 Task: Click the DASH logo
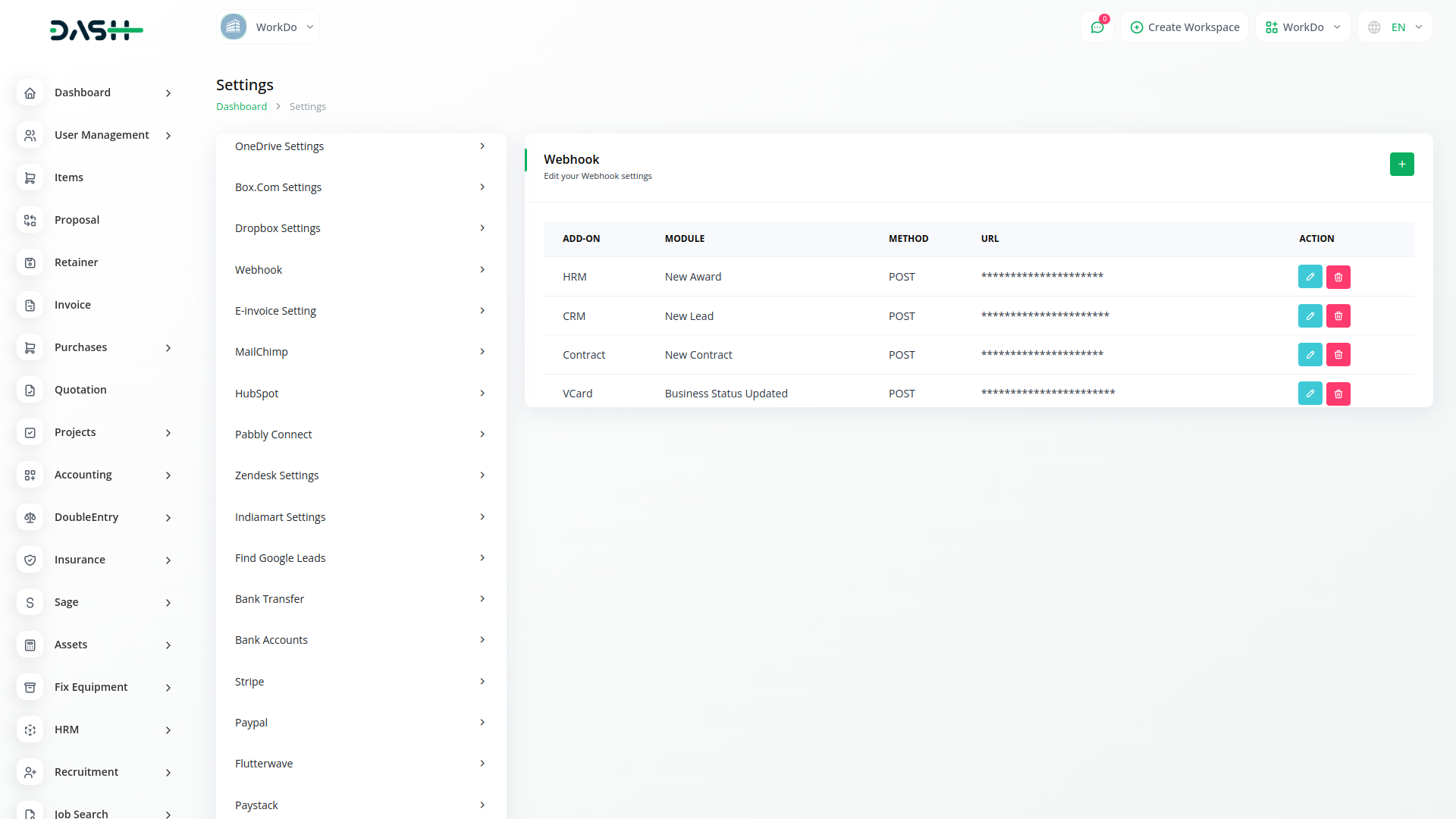(96, 30)
